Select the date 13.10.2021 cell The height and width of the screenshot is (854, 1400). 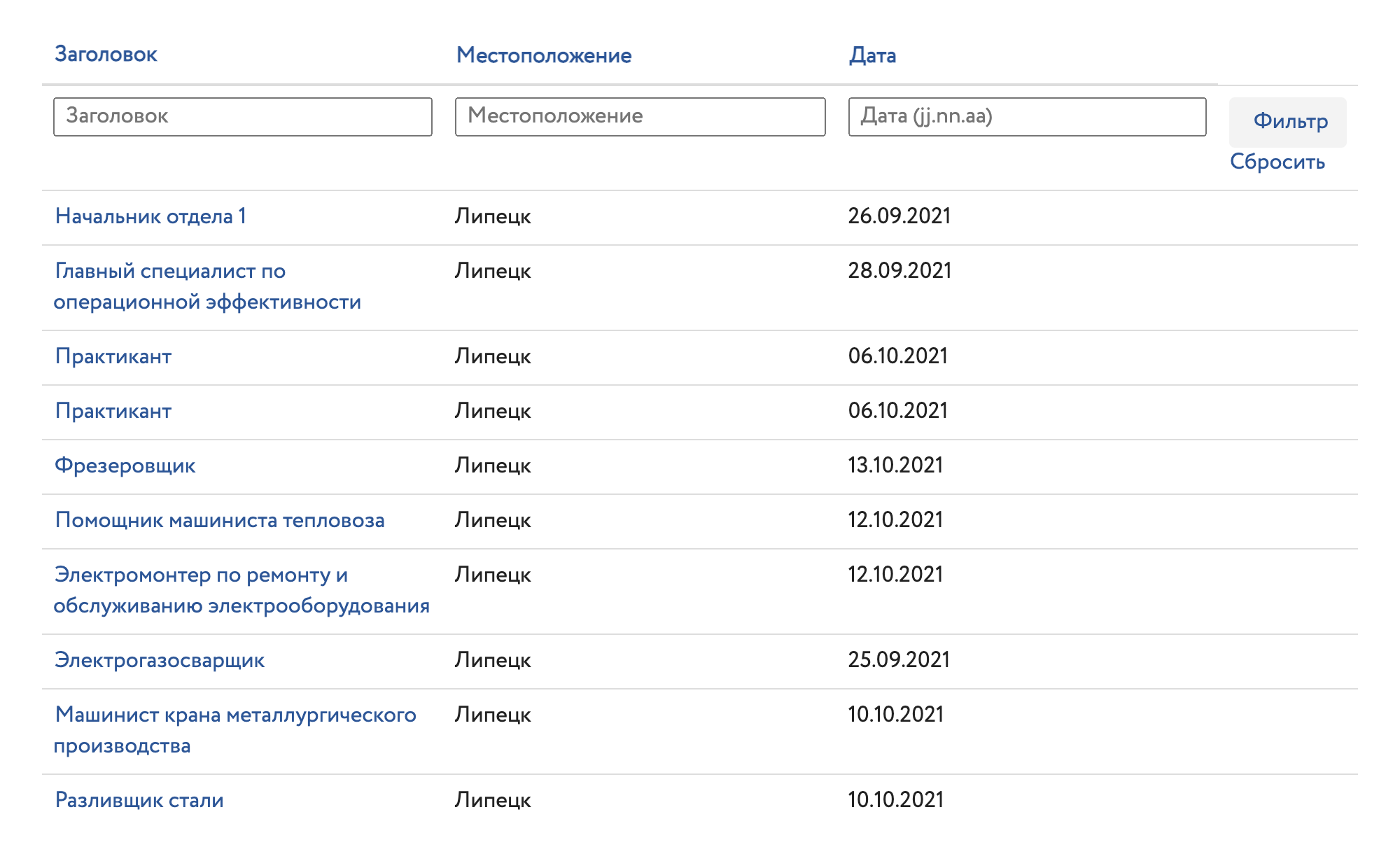click(895, 465)
